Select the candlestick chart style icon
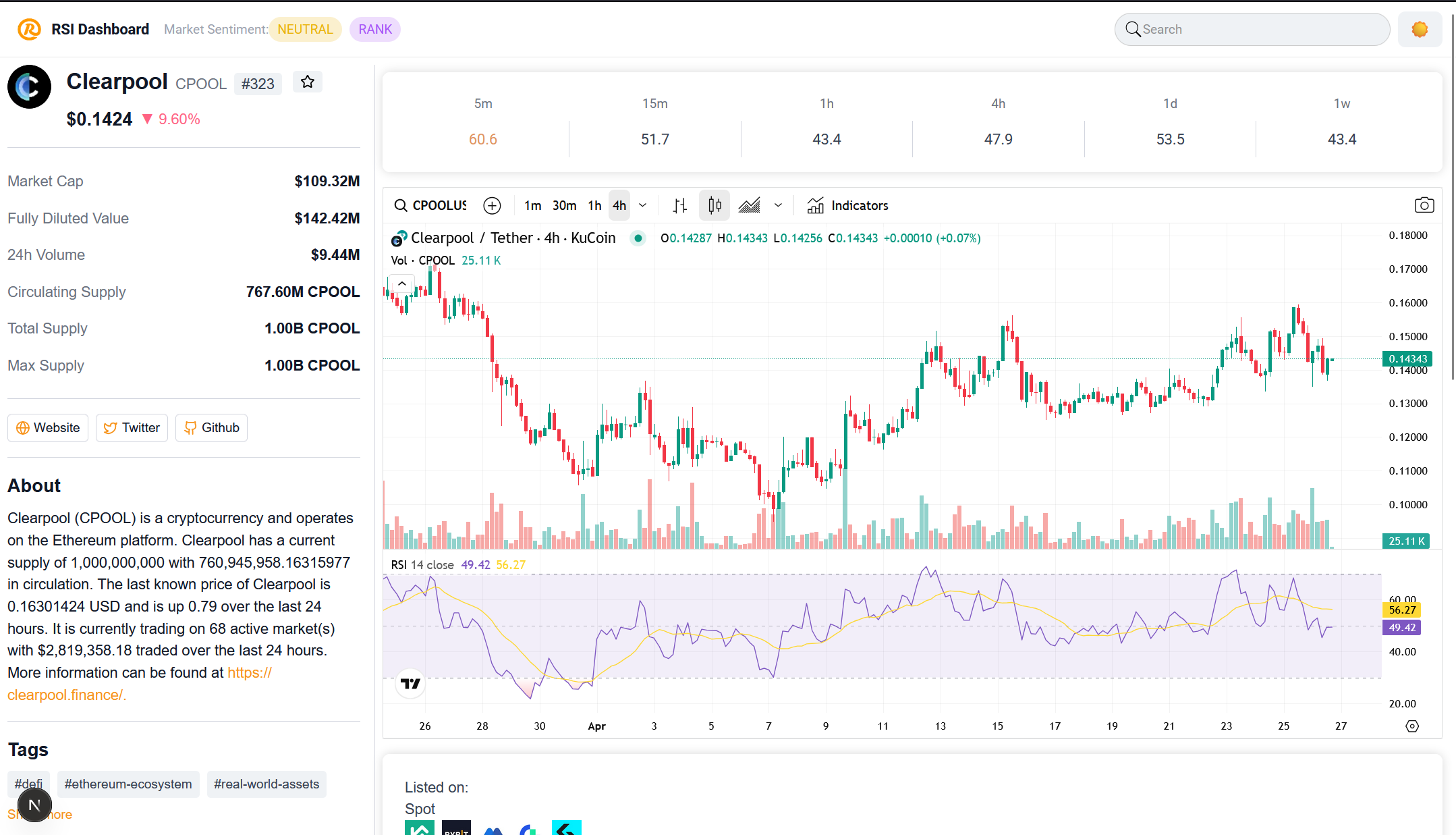This screenshot has width=1456, height=835. [715, 205]
